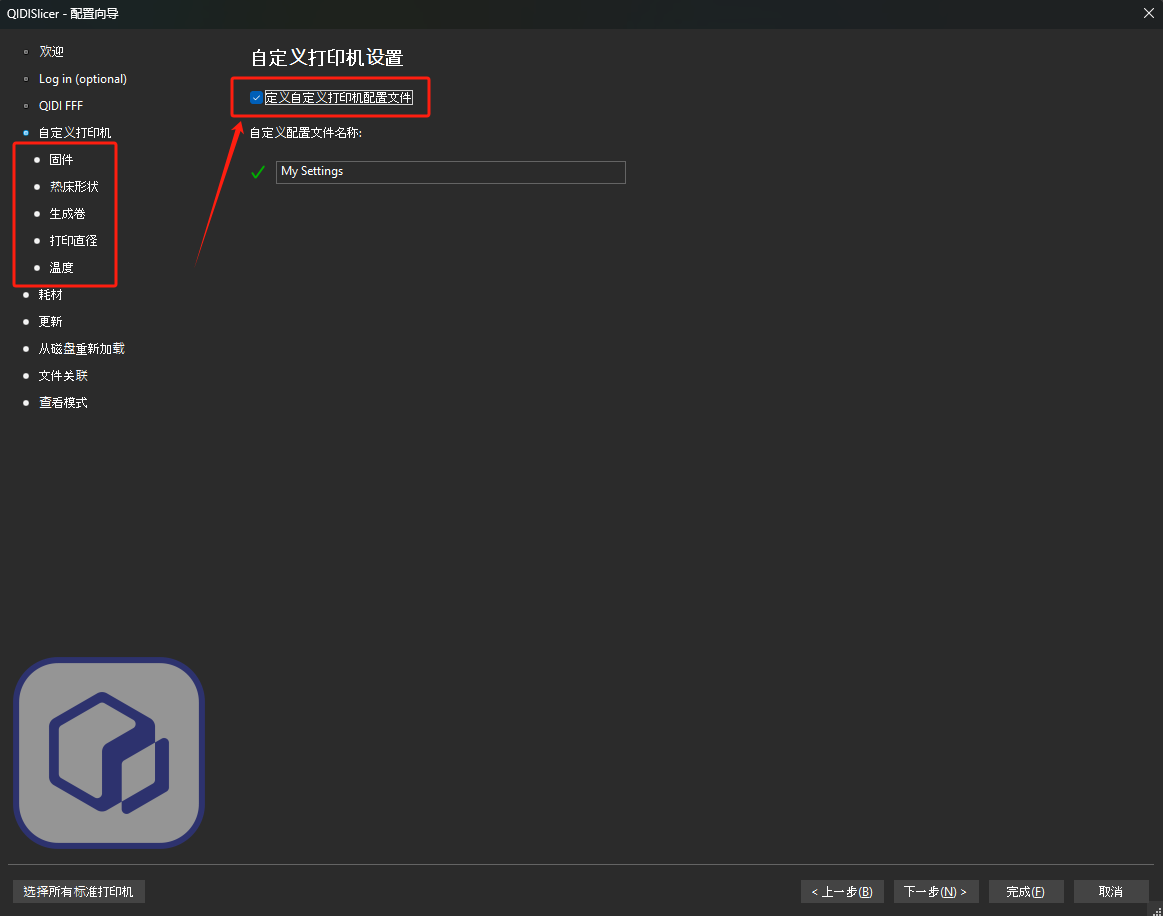Screen dimensions: 1163x916
Task: Open the 固件 sub-step
Action: (x=61, y=160)
